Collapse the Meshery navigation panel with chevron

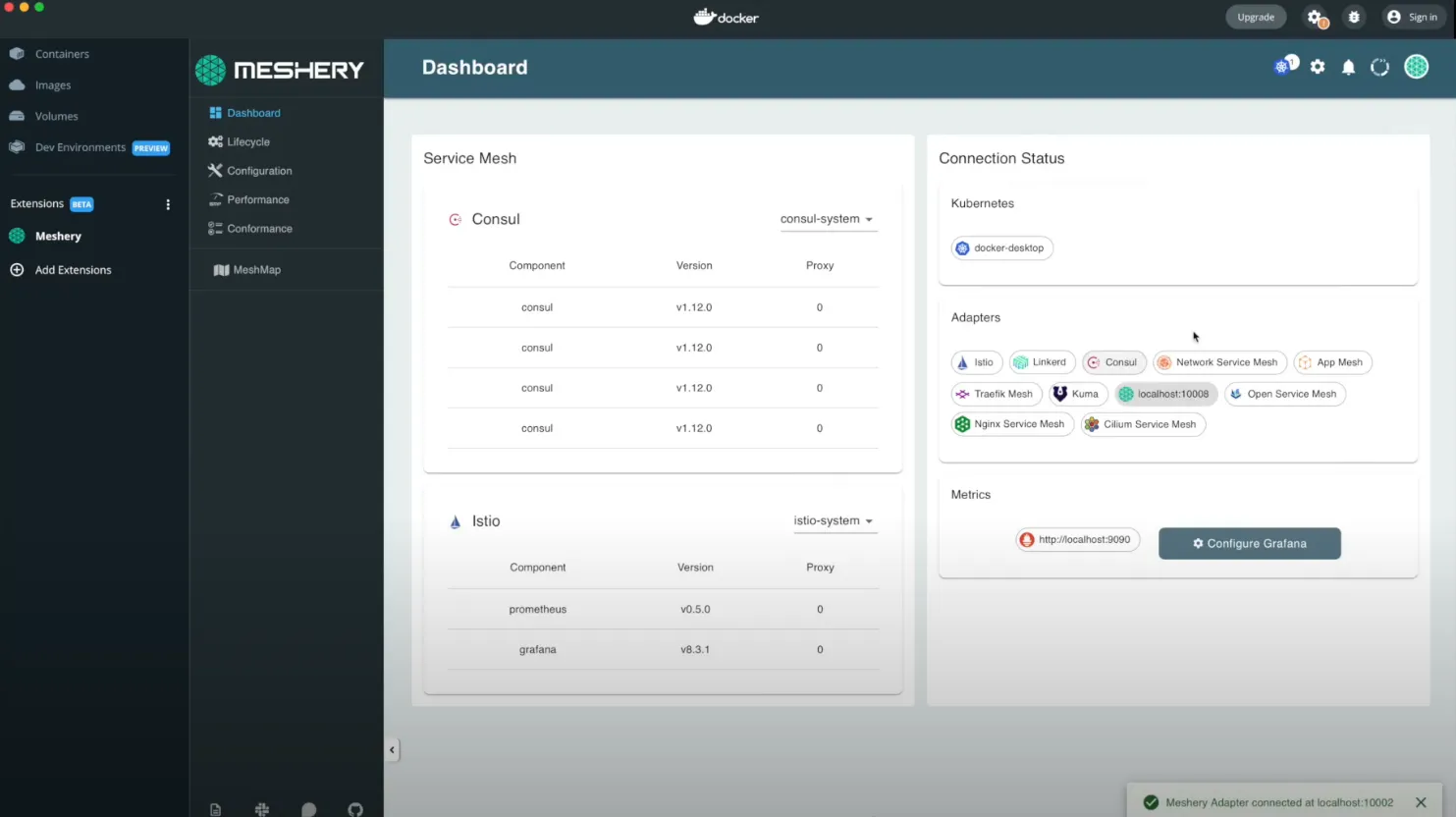tap(392, 749)
